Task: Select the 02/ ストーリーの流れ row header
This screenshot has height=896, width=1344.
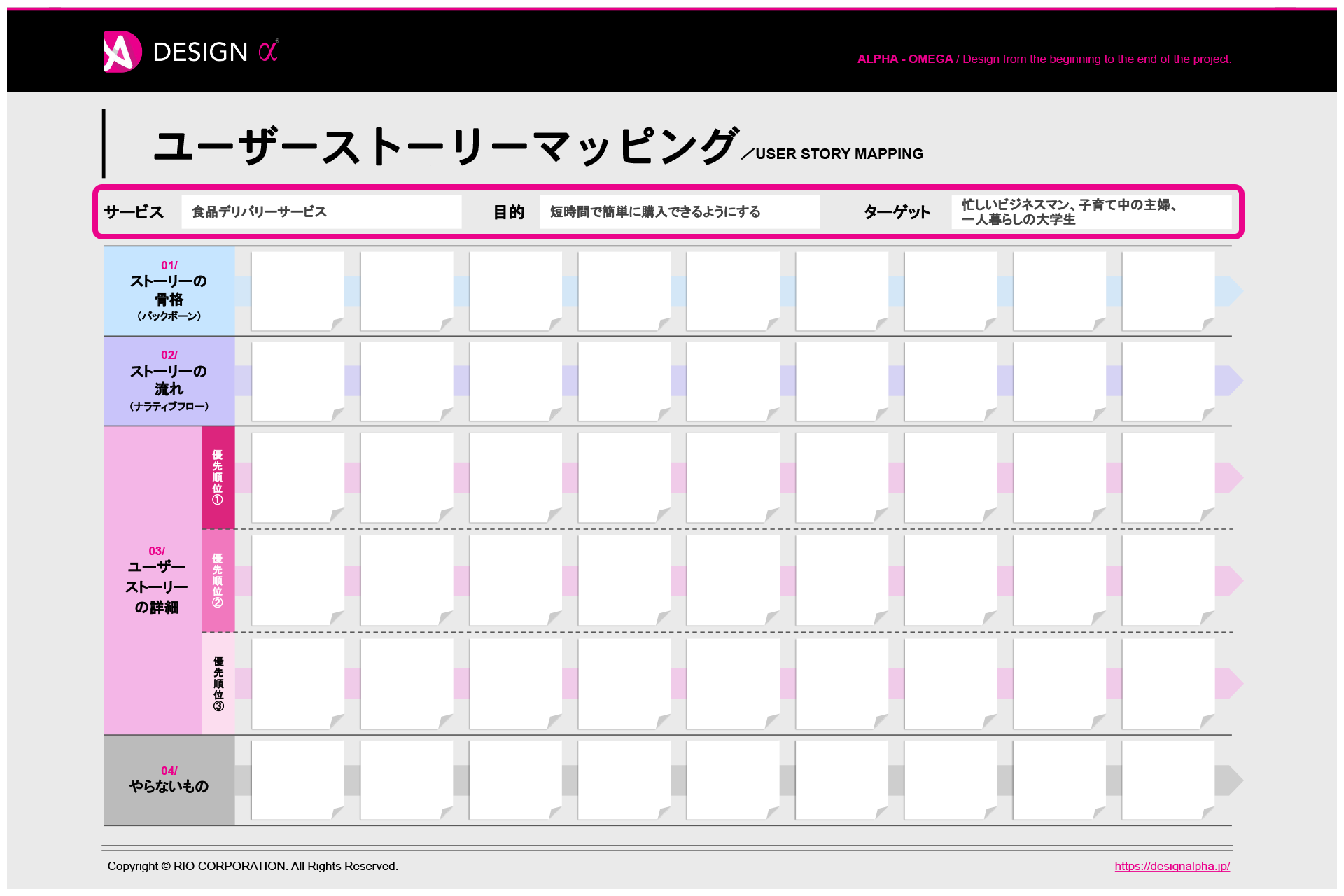Action: pyautogui.click(x=169, y=381)
